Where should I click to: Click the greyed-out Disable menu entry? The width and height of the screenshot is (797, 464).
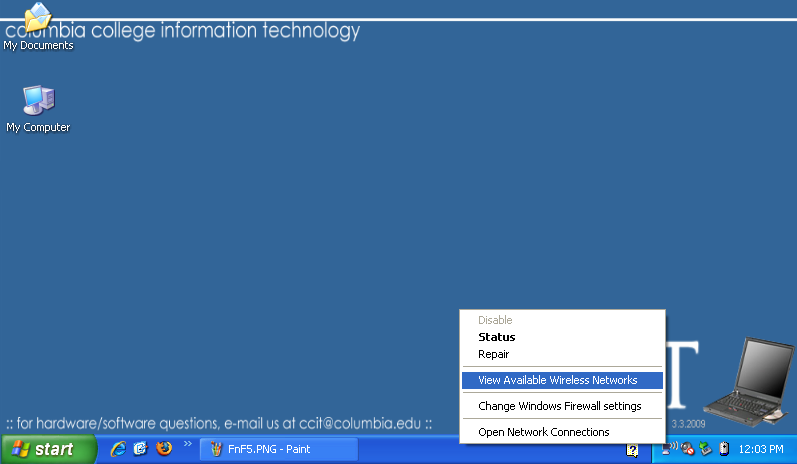562,320
